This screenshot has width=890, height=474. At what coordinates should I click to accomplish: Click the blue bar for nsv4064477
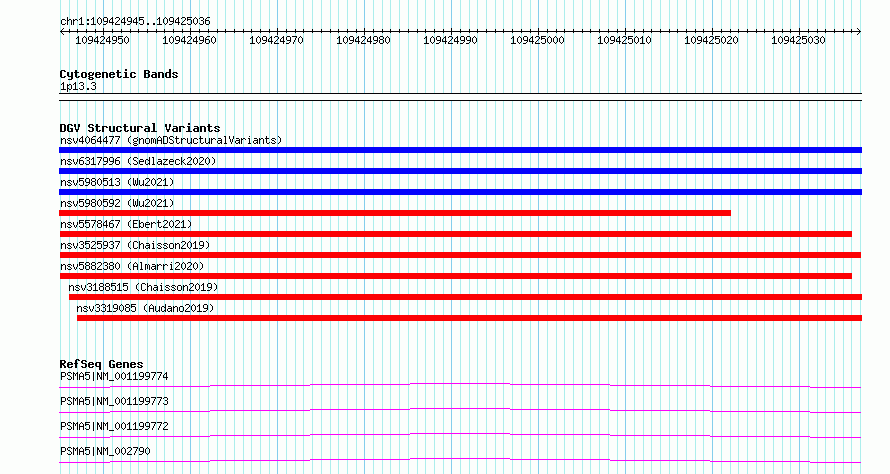(x=460, y=150)
